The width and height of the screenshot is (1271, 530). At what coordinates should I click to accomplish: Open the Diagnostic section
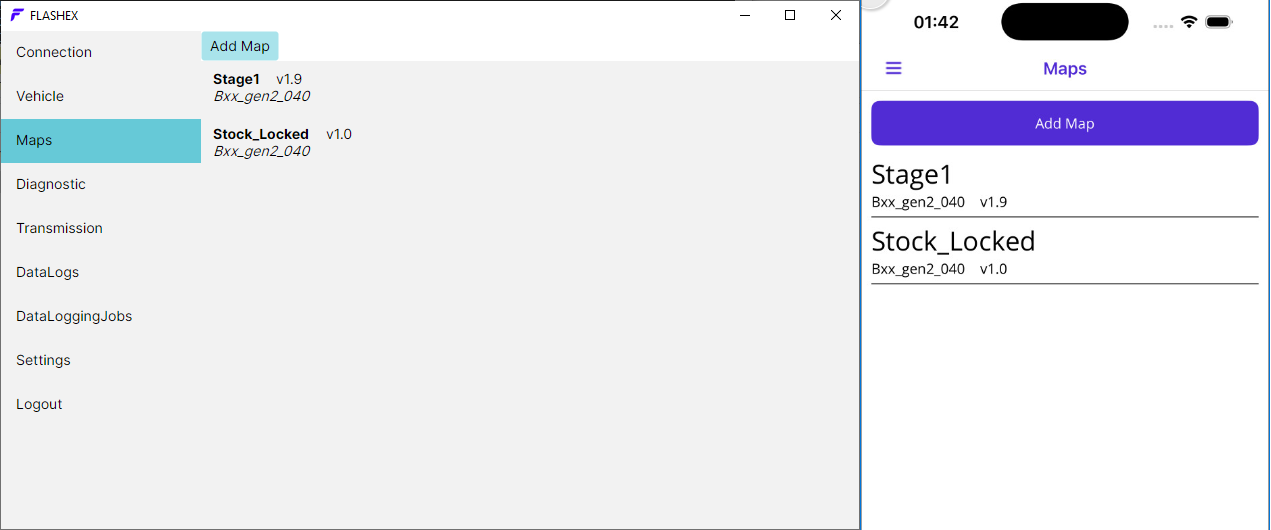[51, 184]
